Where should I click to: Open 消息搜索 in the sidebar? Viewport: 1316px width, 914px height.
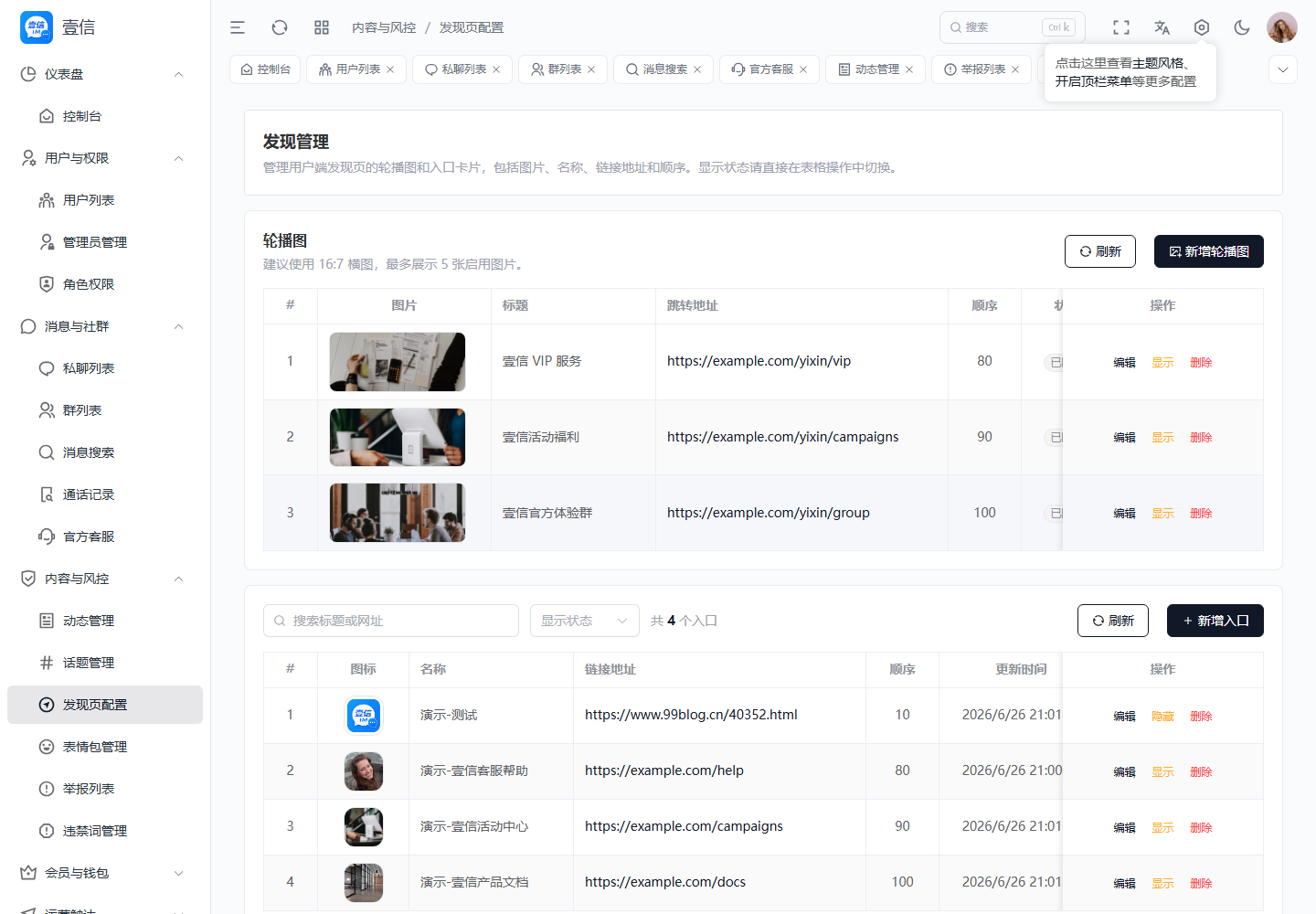point(105,452)
